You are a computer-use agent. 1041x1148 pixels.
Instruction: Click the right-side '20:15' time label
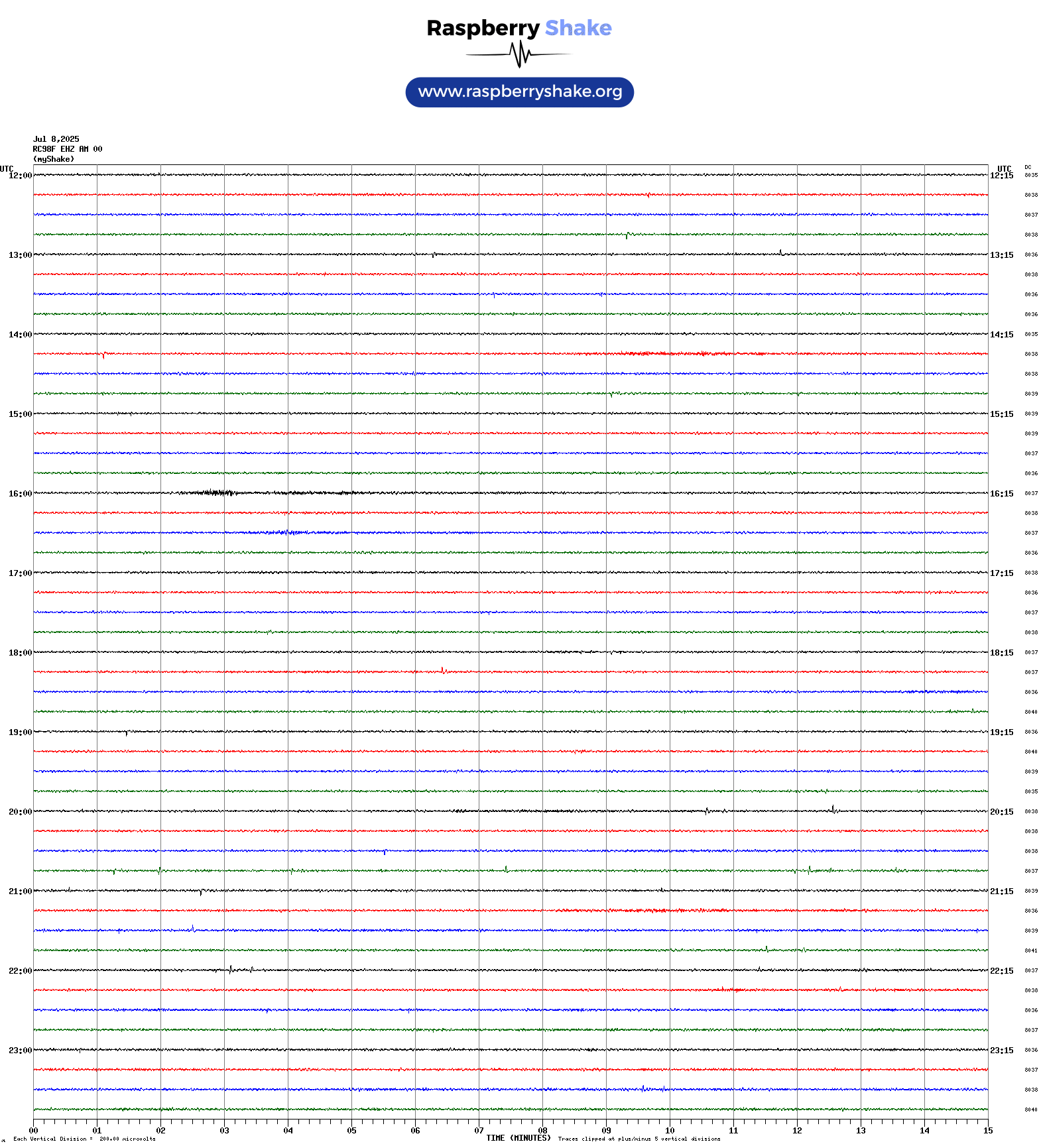click(x=1001, y=812)
